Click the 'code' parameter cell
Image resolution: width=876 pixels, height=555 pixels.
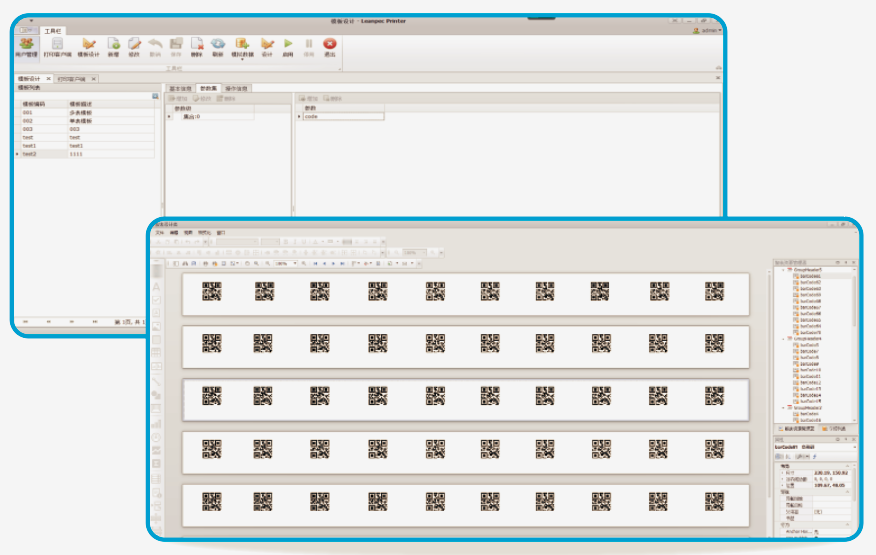tap(342, 116)
